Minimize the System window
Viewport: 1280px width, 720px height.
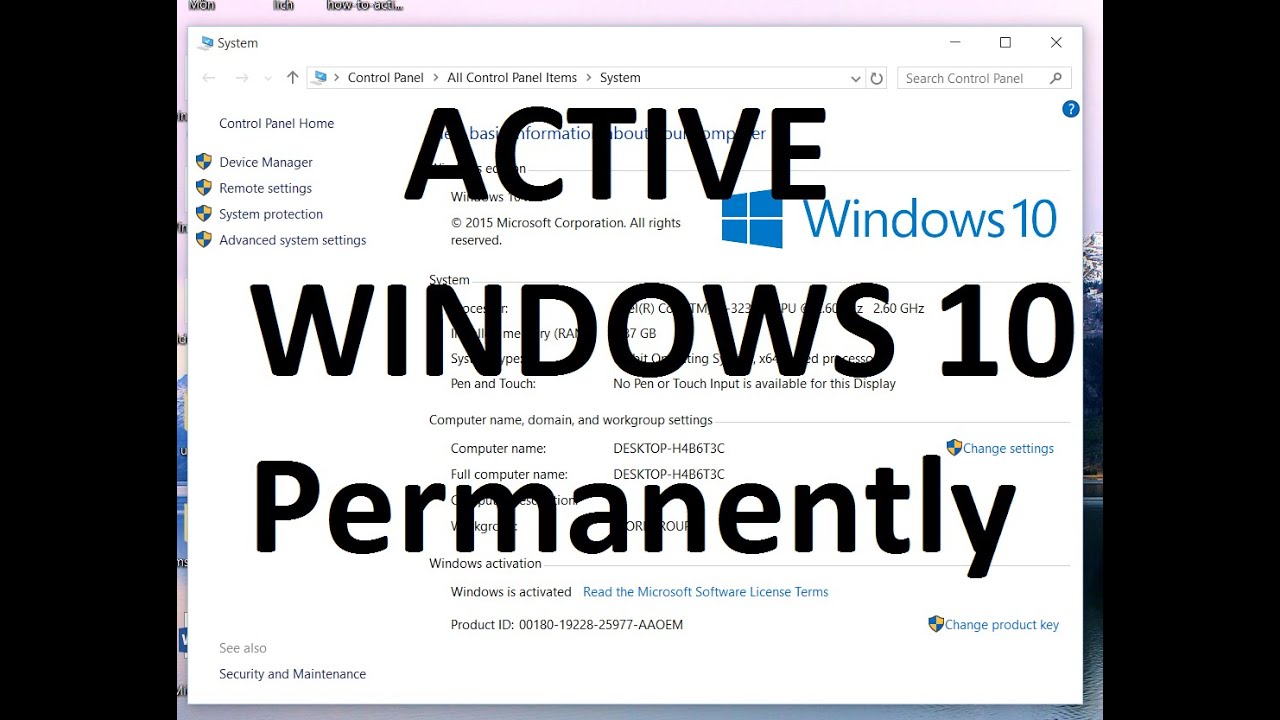955,42
